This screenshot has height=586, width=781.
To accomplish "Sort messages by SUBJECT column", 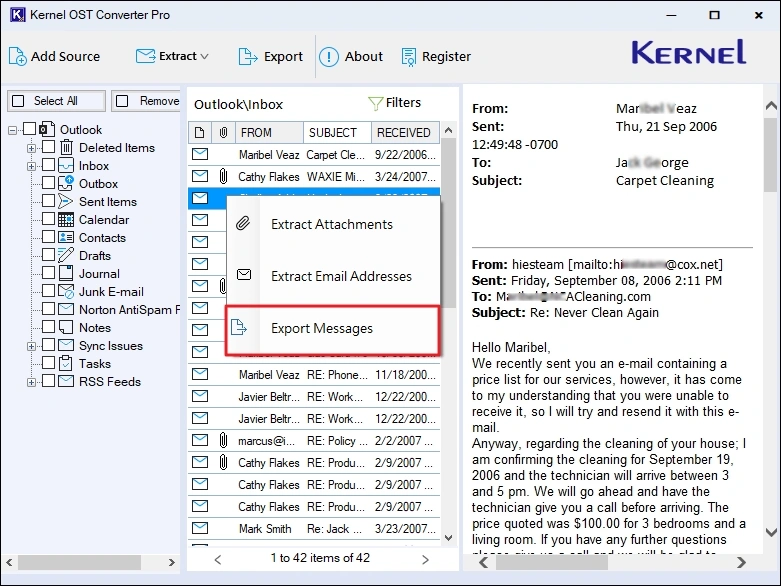I will 337,132.
